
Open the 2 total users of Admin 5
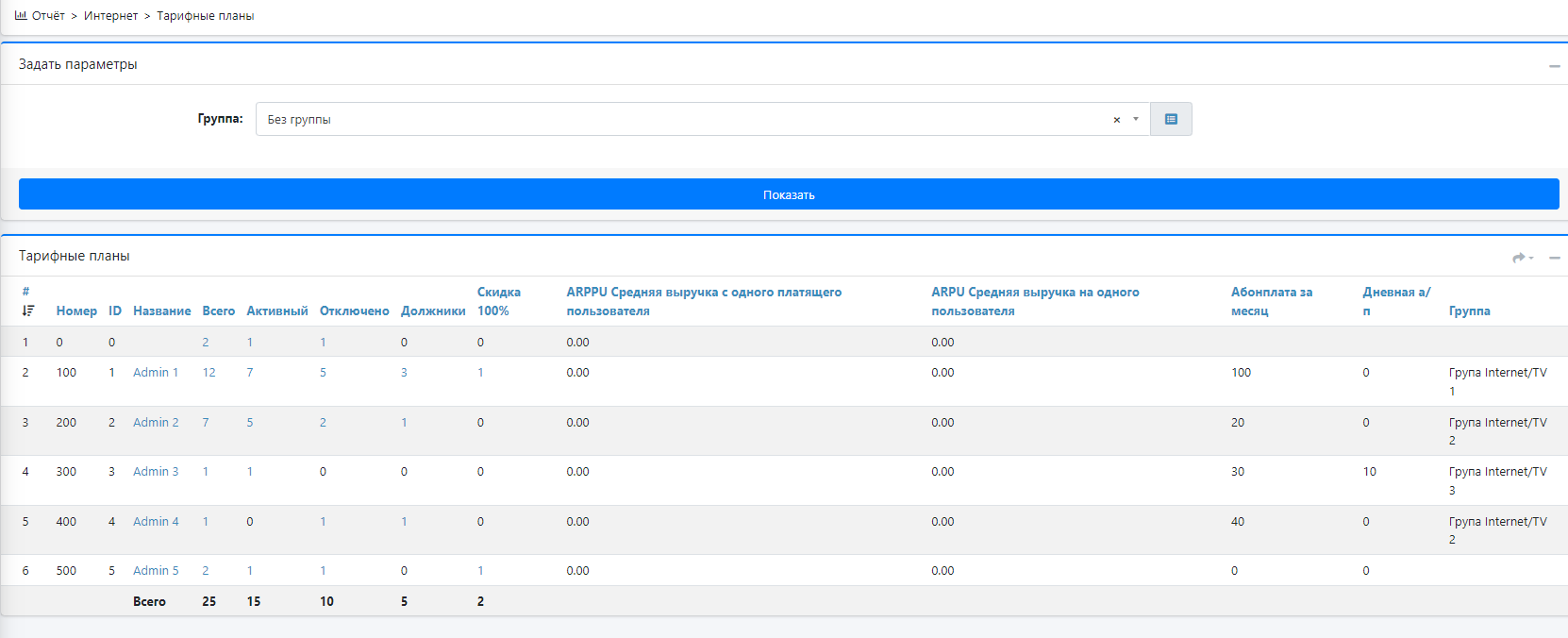pos(206,571)
